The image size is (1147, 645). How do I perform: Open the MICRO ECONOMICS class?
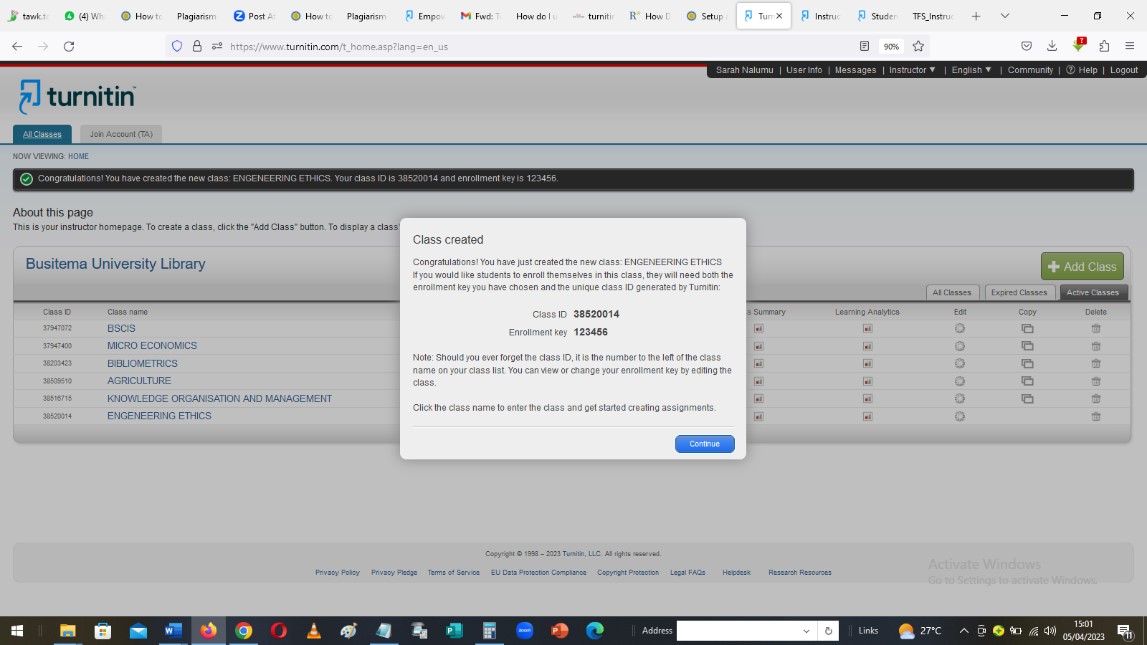click(x=152, y=346)
